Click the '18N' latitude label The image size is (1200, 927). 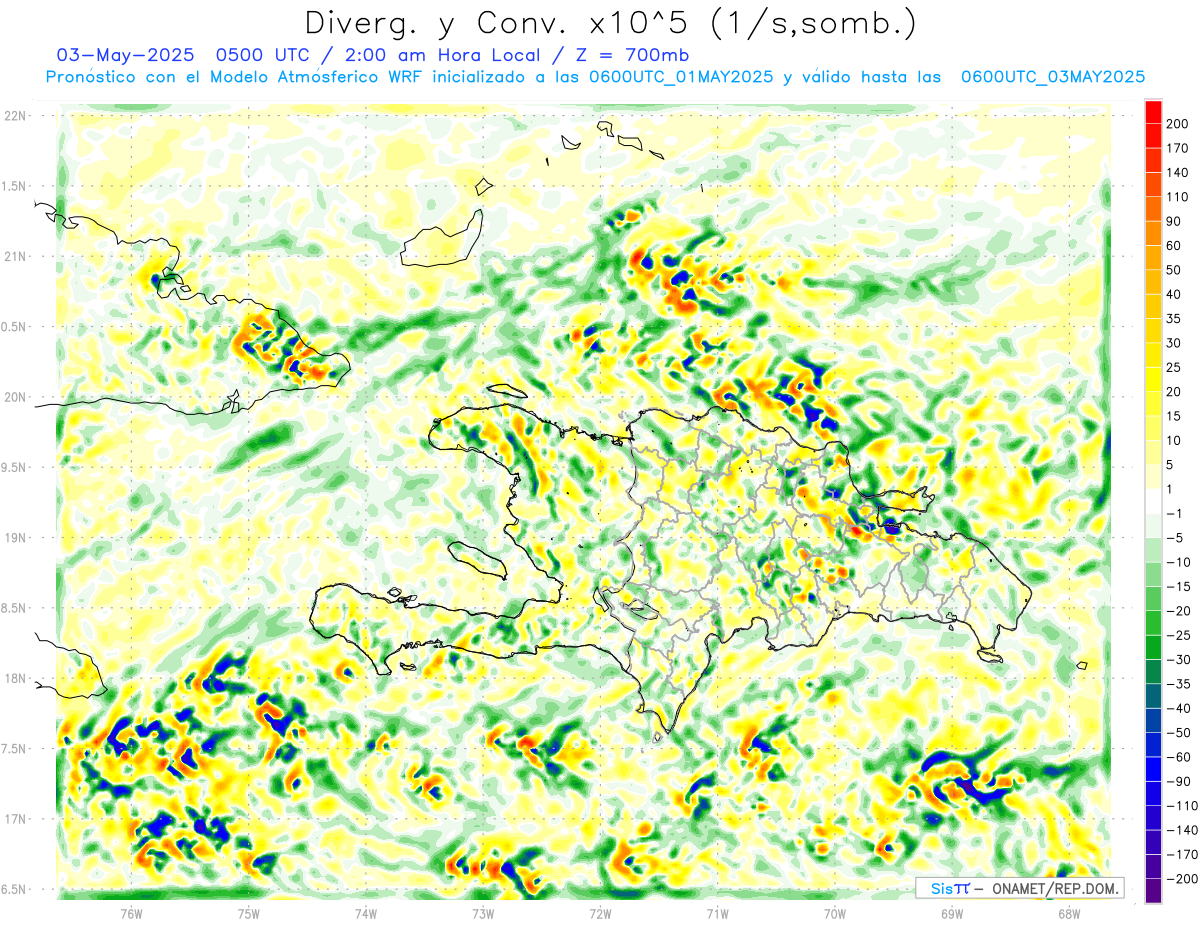click(x=16, y=678)
